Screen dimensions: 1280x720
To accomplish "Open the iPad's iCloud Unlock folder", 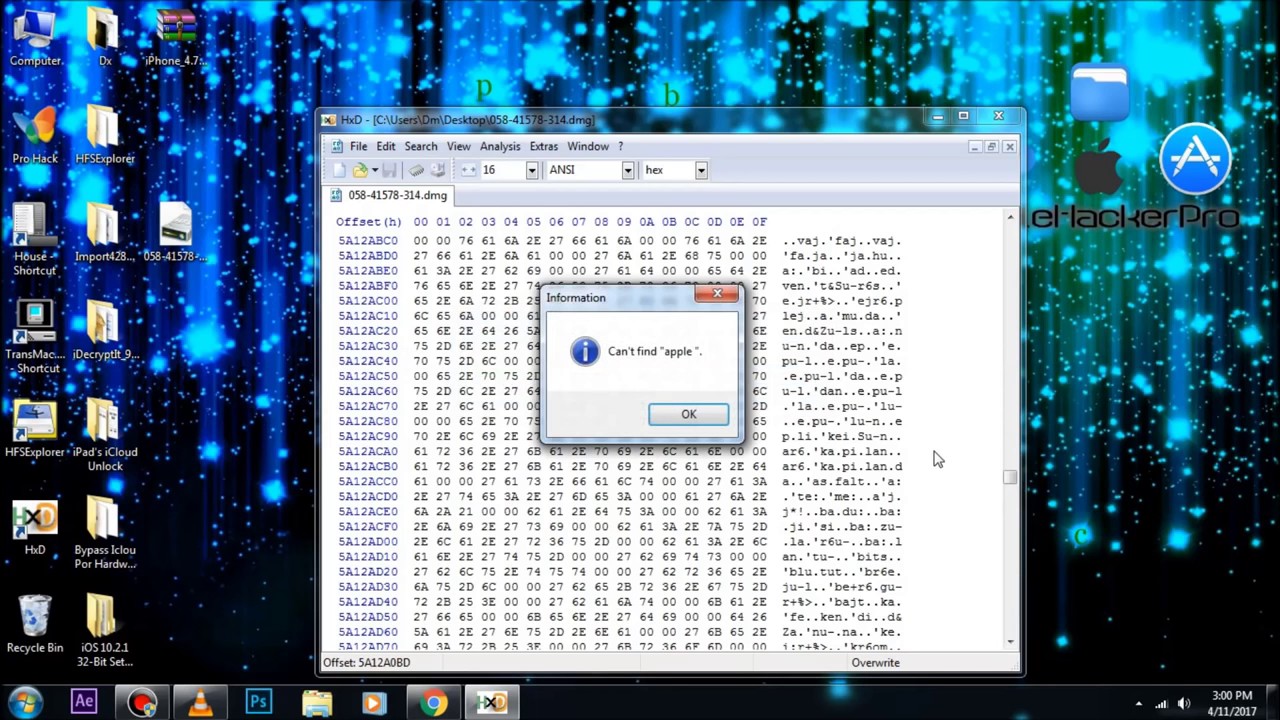I will (104, 436).
